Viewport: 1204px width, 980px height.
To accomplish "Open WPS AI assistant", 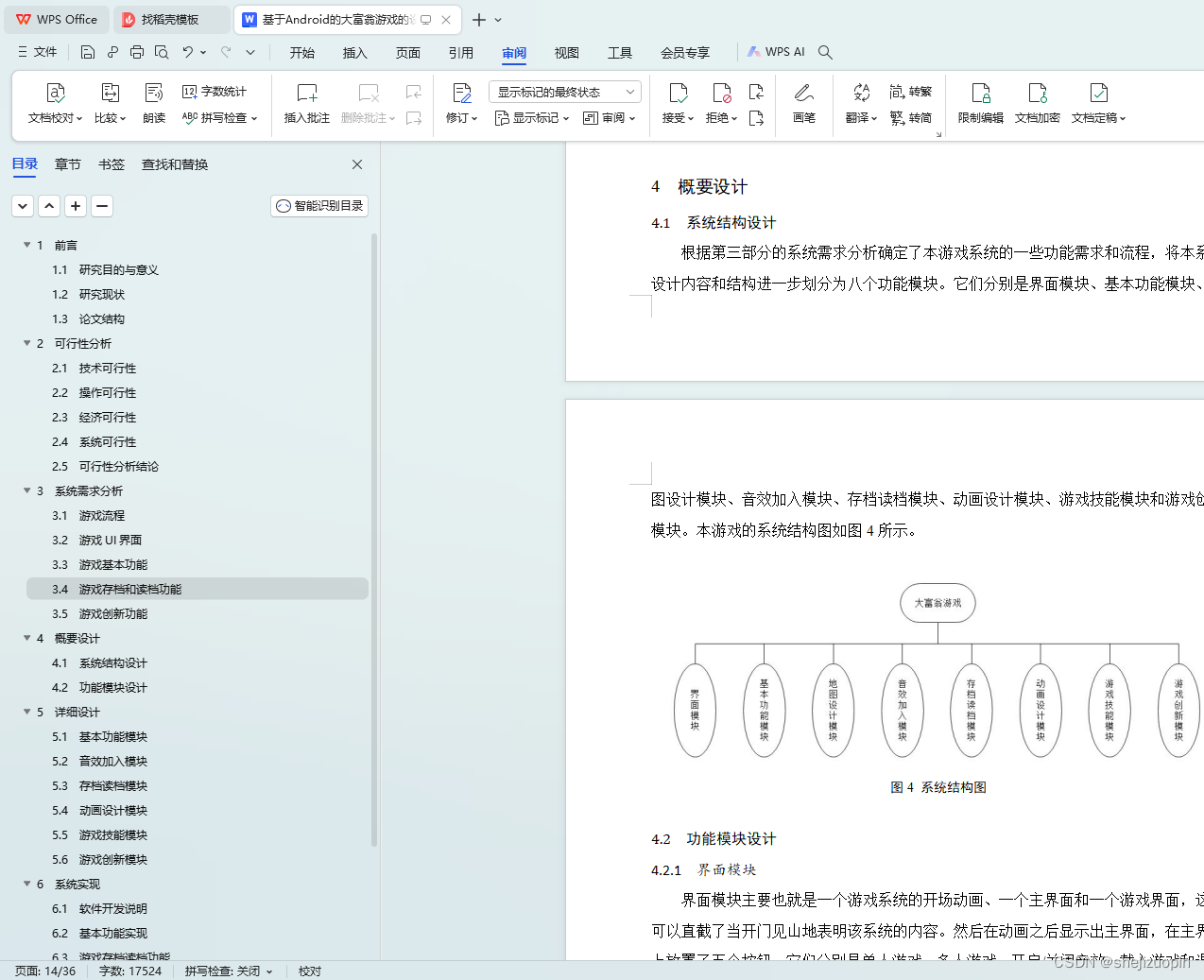I will 776,52.
